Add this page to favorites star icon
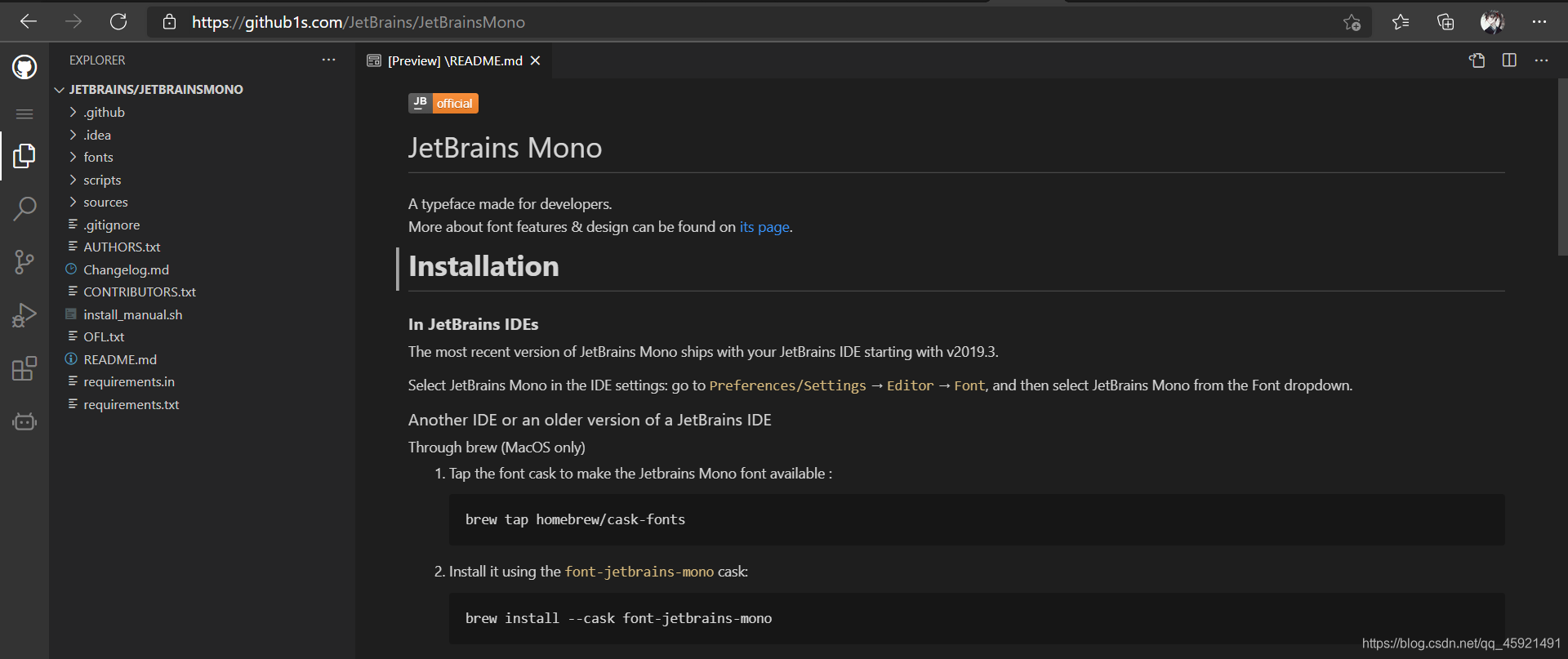Image resolution: width=1568 pixels, height=659 pixels. 1352,22
